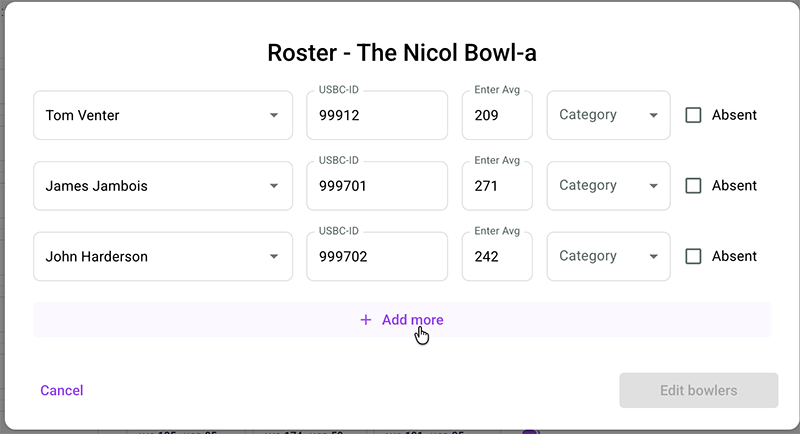This screenshot has height=434, width=800.
Task: Open the Tom Venter bowler dropdown arrow
Action: coord(274,115)
